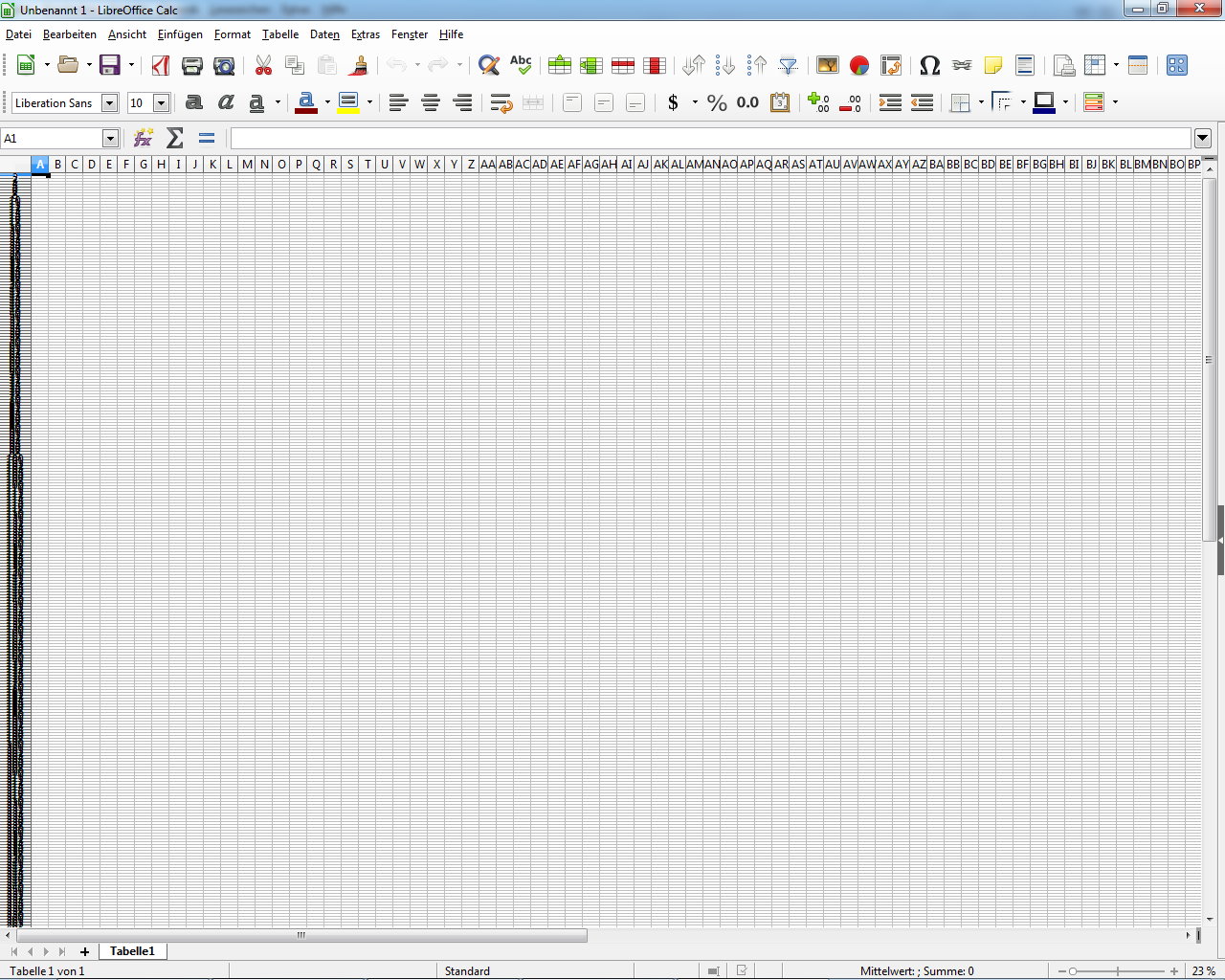Screen dimensions: 1225x980
Task: Open the Format menu
Action: coord(233,34)
